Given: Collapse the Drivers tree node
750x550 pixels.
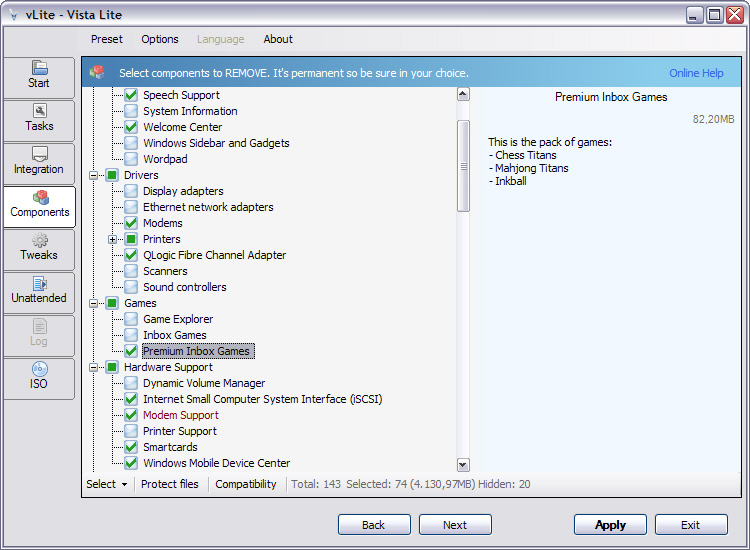Looking at the screenshot, I should click(x=94, y=176).
